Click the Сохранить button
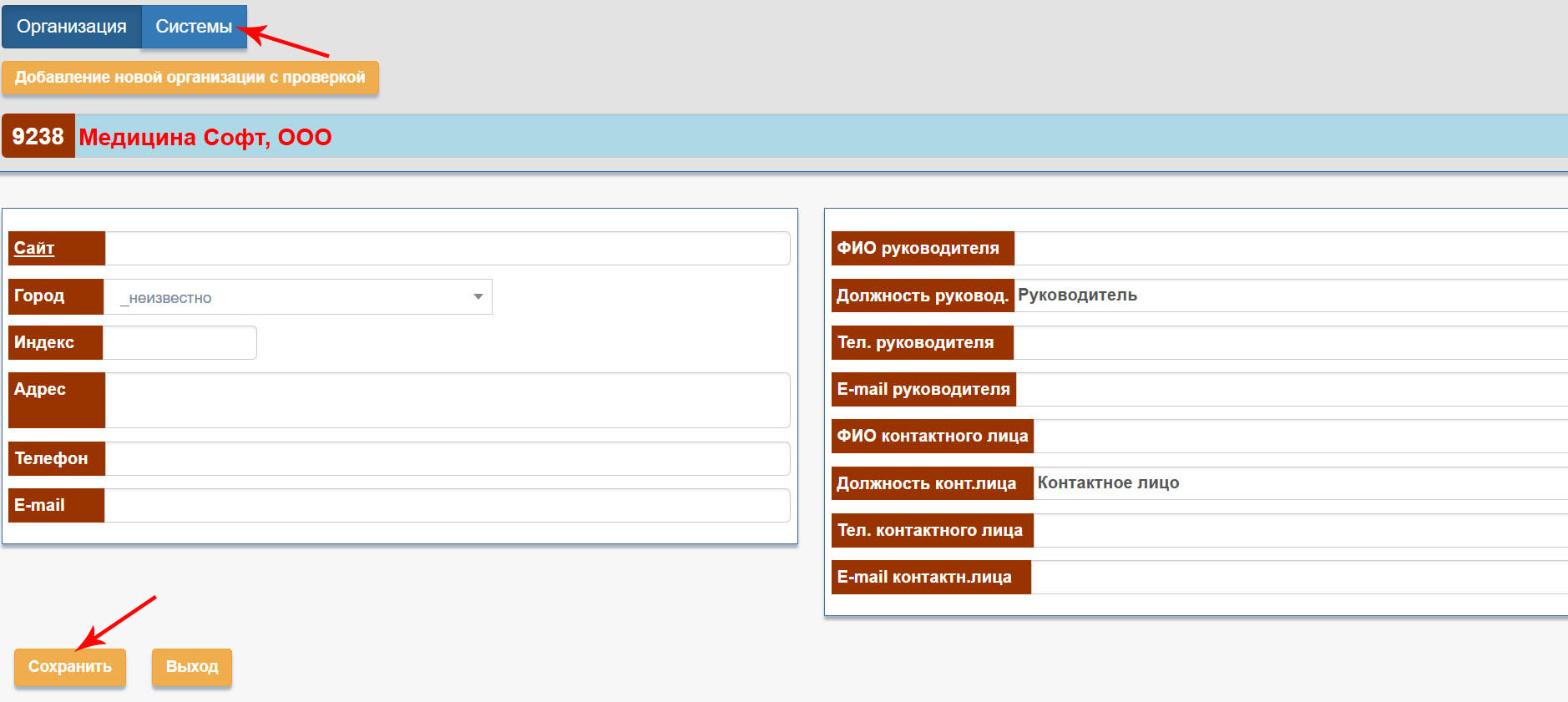Viewport: 1568px width, 702px height. click(70, 667)
